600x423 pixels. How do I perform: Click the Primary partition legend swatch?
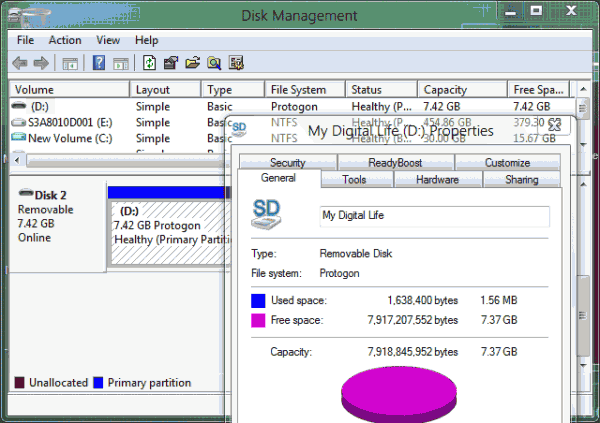point(98,382)
